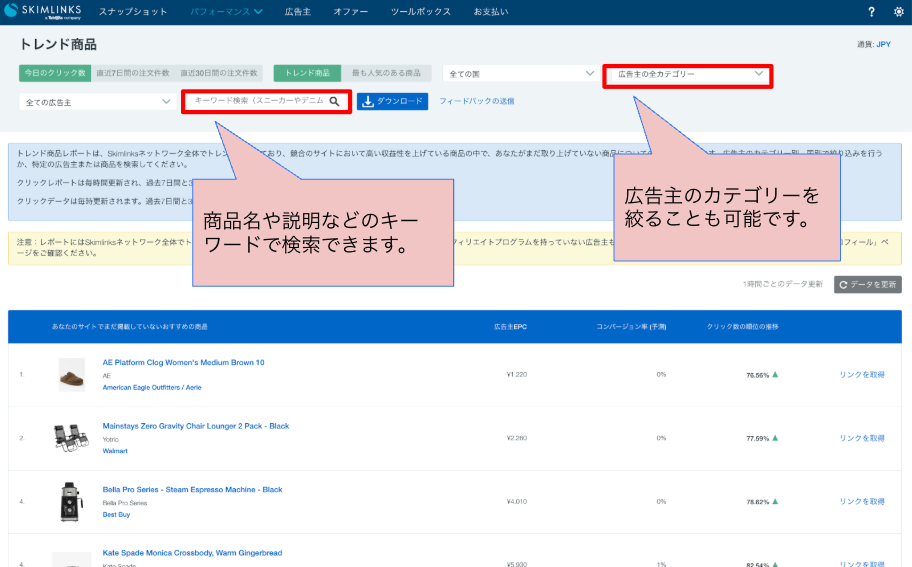Expand the 全ての広告主 dropdown
This screenshot has height=567, width=912.
tap(97, 101)
